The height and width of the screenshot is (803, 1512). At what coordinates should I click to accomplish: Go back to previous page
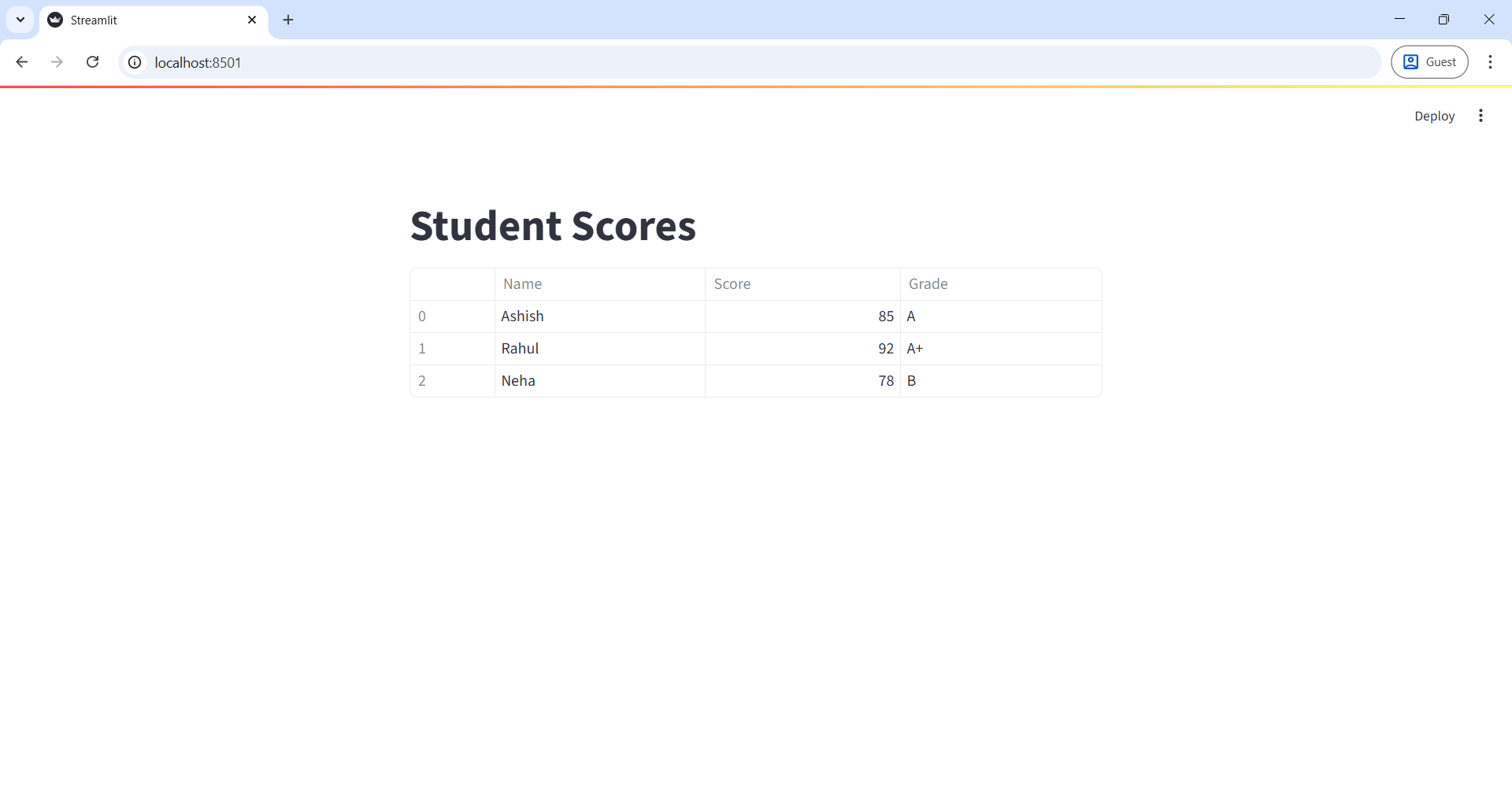(22, 62)
